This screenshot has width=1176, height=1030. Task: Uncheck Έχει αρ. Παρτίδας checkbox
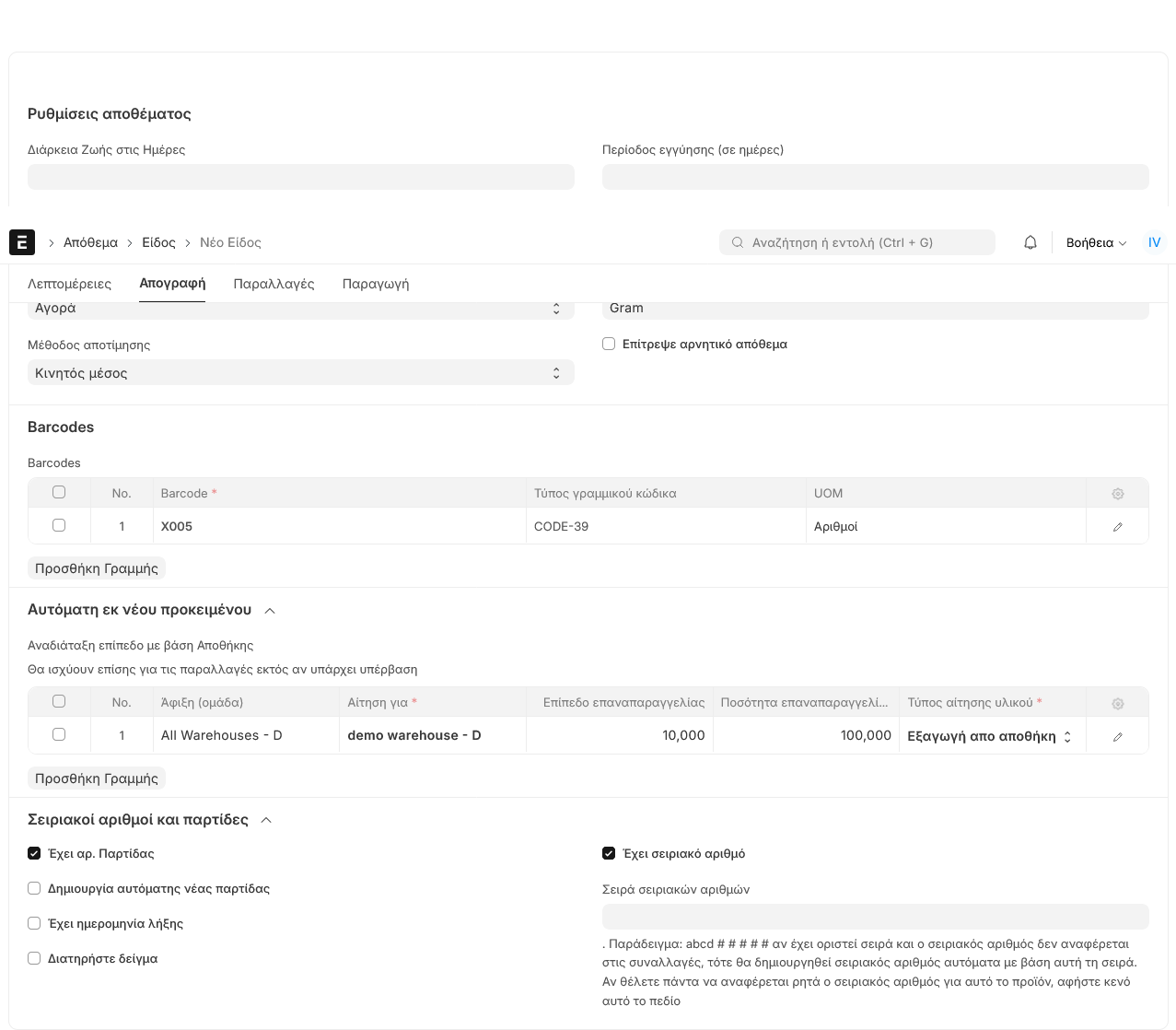click(34, 853)
